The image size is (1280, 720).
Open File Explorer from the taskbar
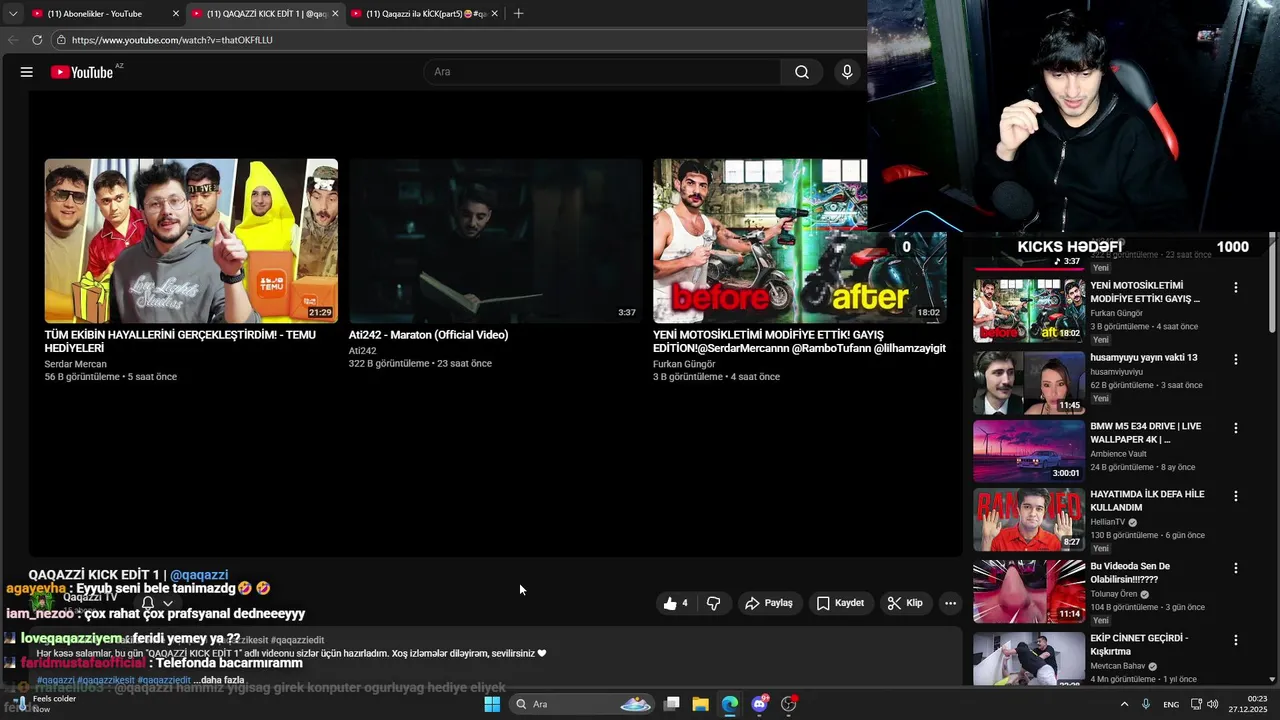click(x=701, y=704)
